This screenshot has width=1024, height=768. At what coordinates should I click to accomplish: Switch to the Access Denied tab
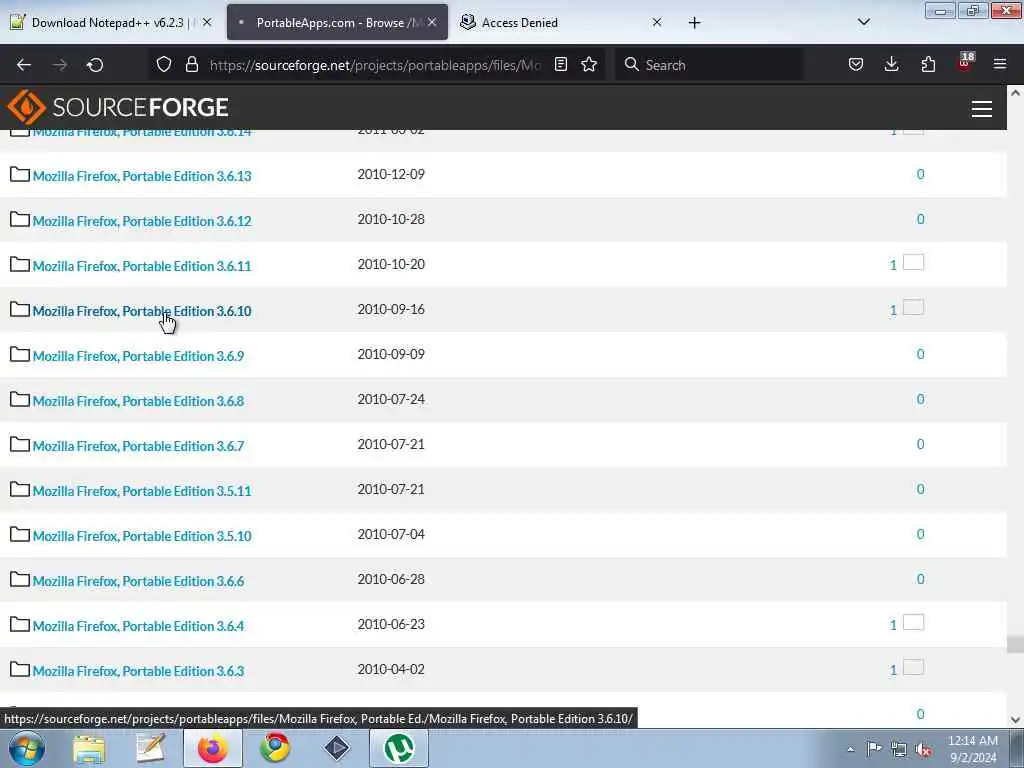point(562,22)
